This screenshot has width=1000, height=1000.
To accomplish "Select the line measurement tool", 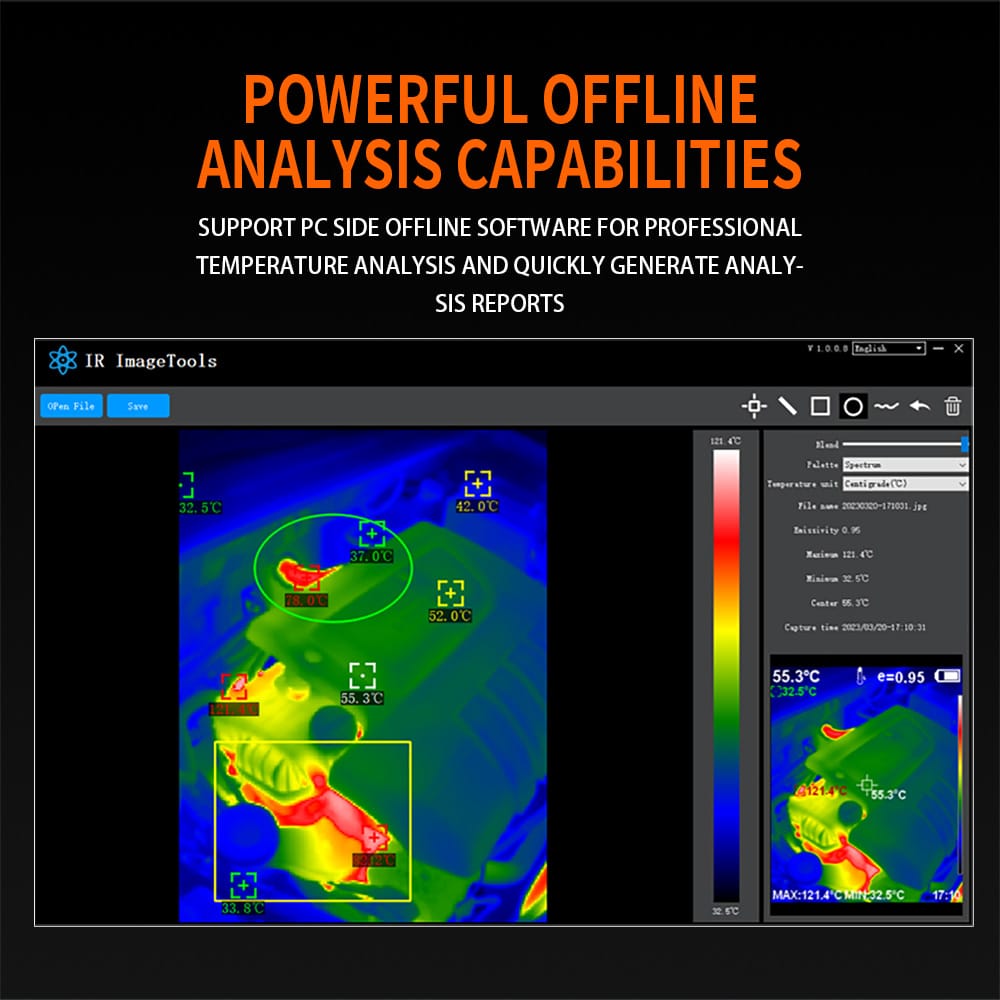I will coord(788,406).
